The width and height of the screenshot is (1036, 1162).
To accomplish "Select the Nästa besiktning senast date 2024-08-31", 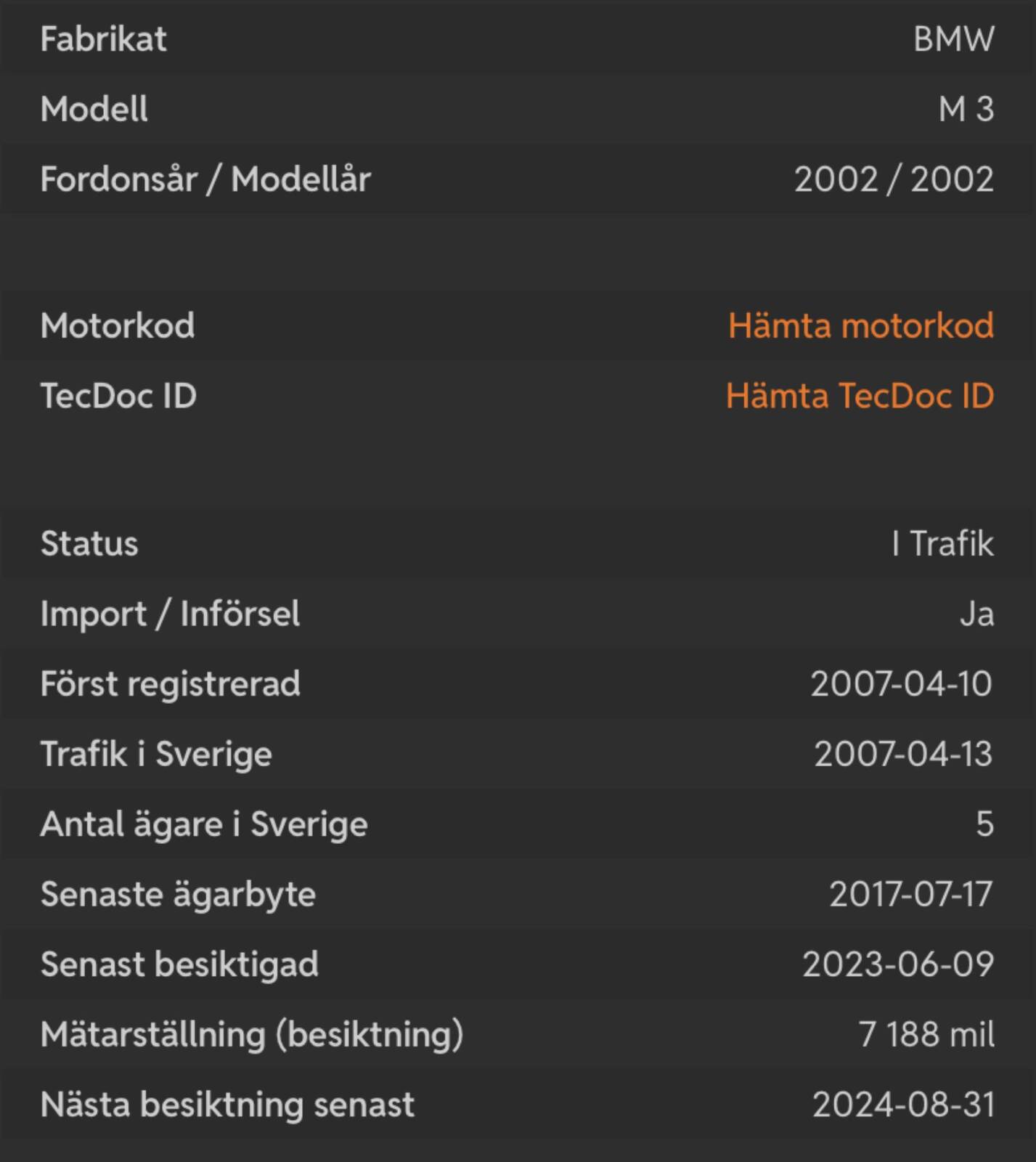I will pos(903,1105).
